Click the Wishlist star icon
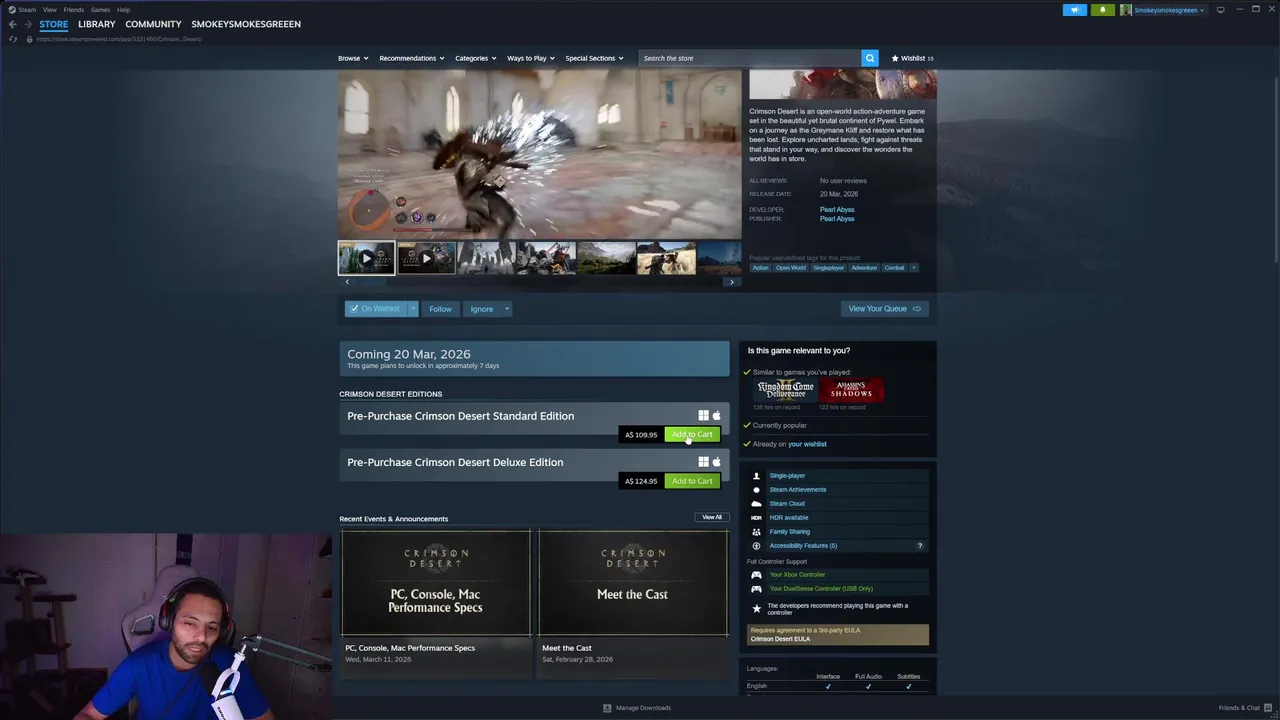Image resolution: width=1280 pixels, height=720 pixels. (x=895, y=58)
